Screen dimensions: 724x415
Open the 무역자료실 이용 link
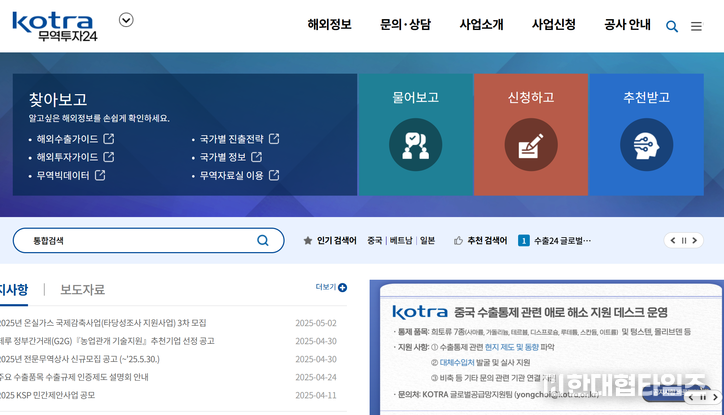tap(231, 175)
